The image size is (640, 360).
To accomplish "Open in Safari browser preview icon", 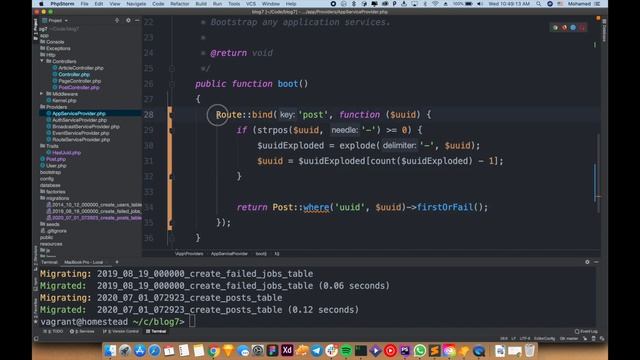I will (x=573, y=27).
